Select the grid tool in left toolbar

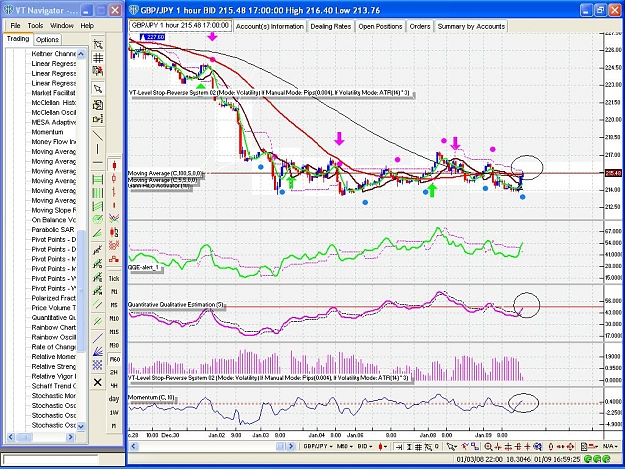[x=98, y=58]
